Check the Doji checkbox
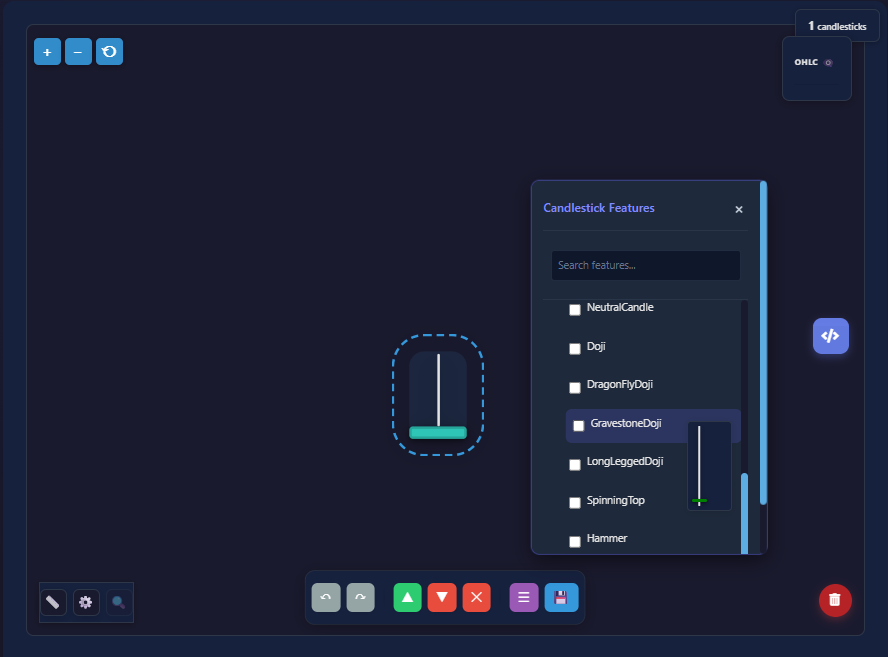 pos(575,348)
